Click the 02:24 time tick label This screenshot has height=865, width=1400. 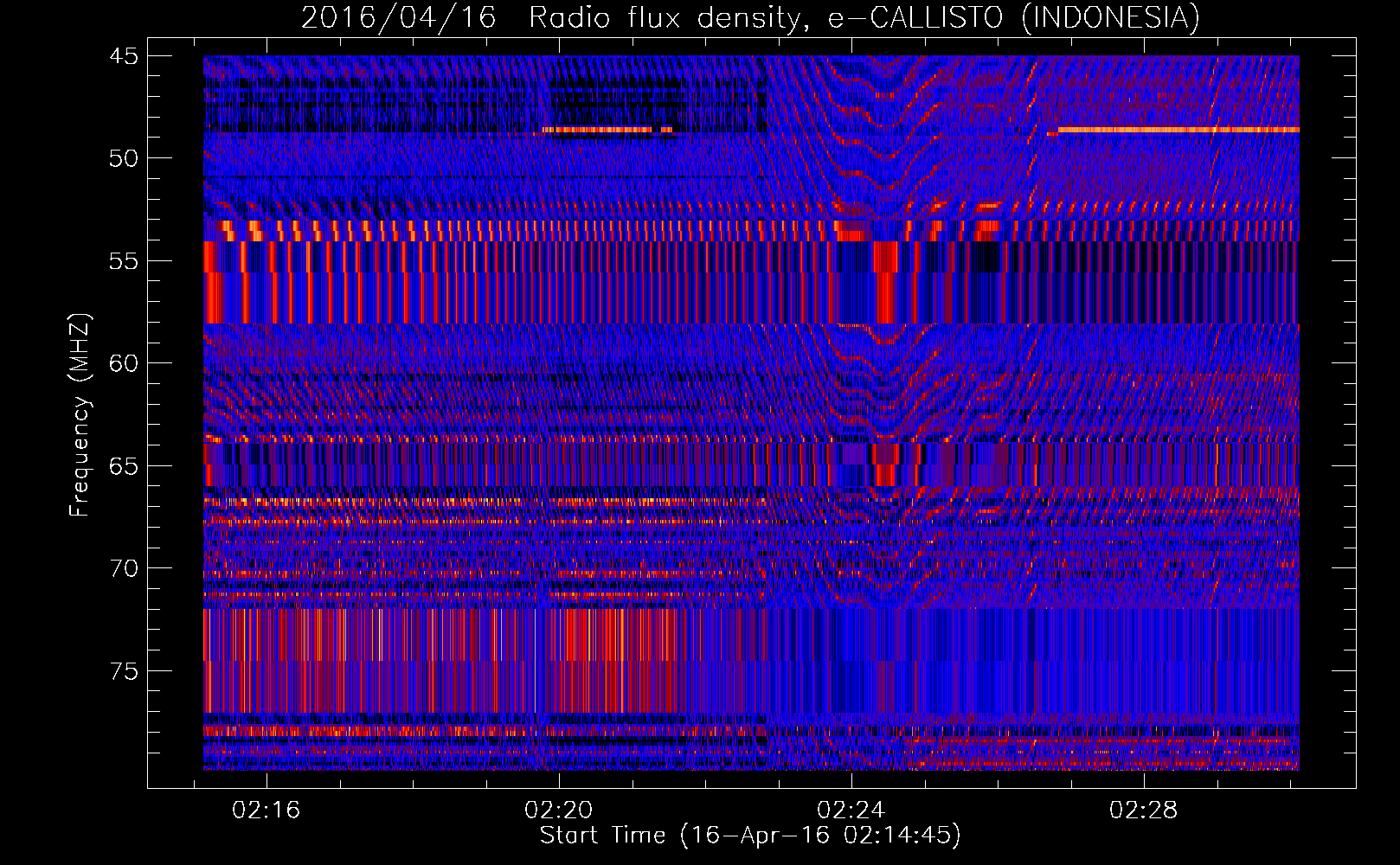click(x=851, y=810)
